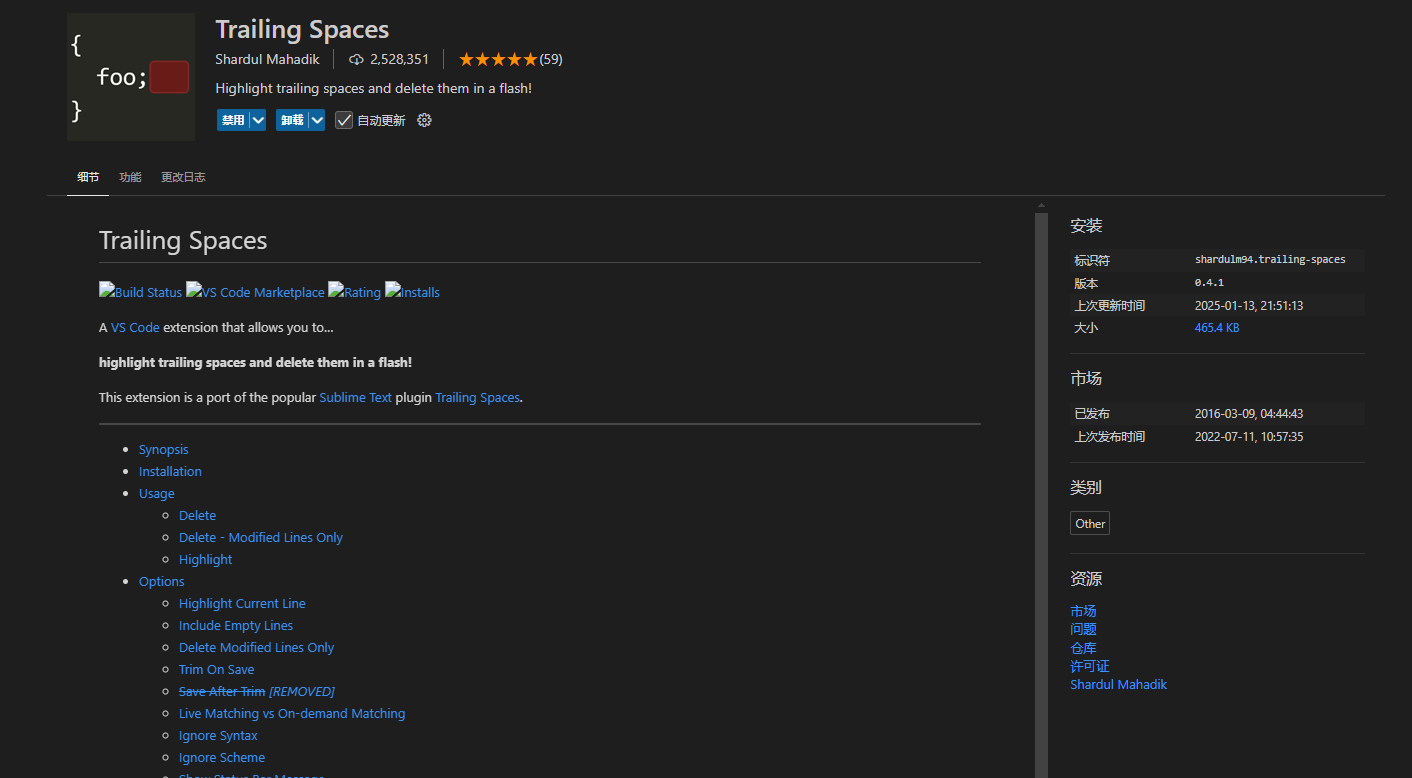Open the Sublime Text link
The image size is (1412, 778).
[356, 397]
